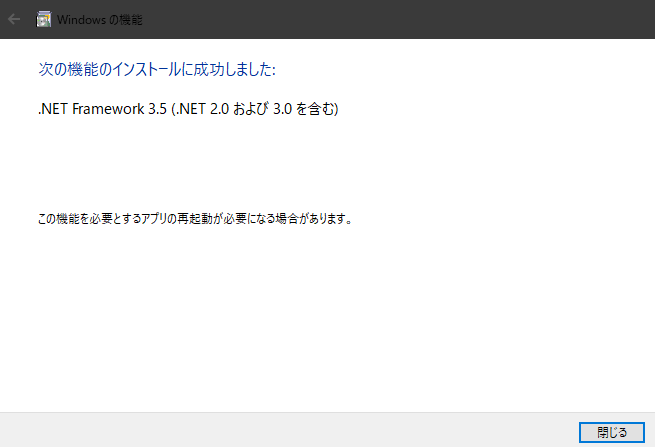Click the "3.5" version number text
This screenshot has width=655, height=447.
157,109
